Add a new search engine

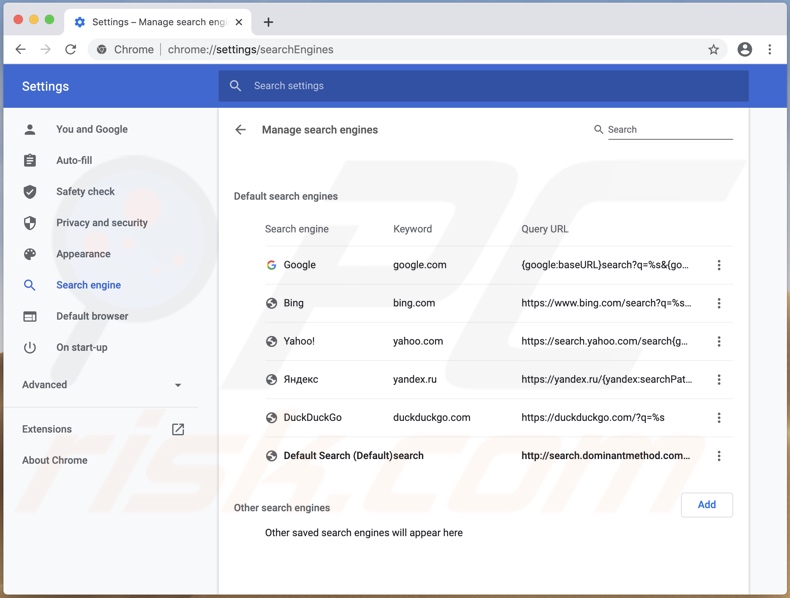706,505
